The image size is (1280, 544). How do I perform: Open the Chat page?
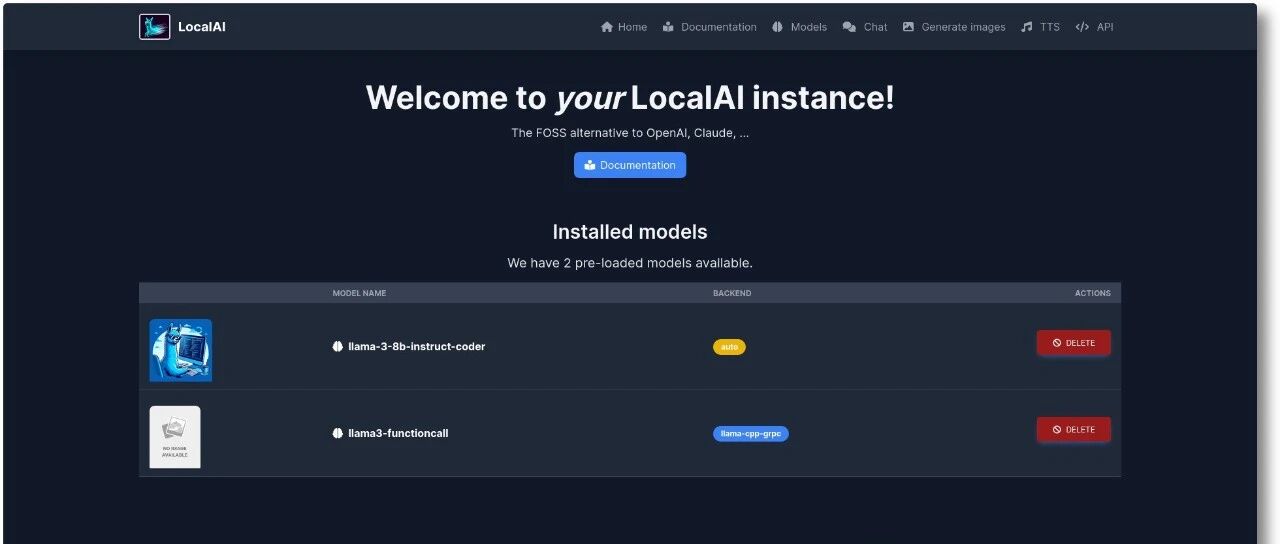(865, 27)
